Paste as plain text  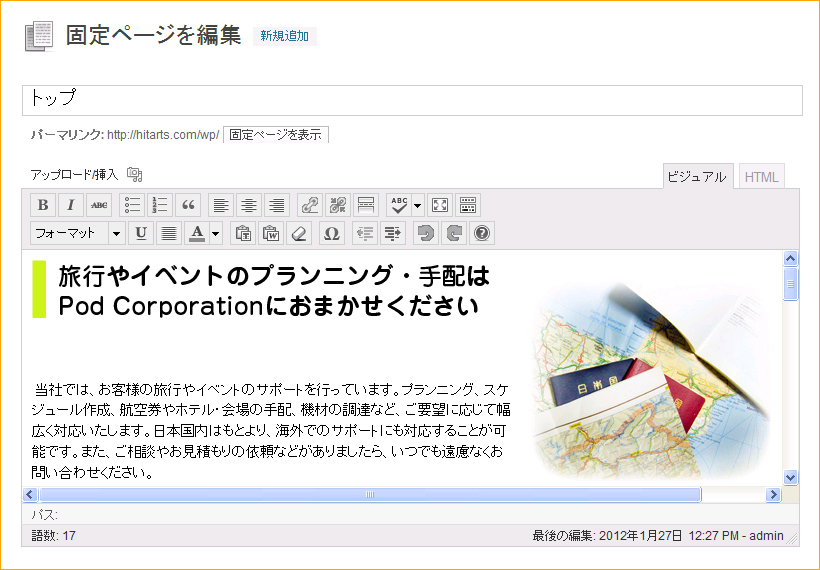(x=243, y=233)
